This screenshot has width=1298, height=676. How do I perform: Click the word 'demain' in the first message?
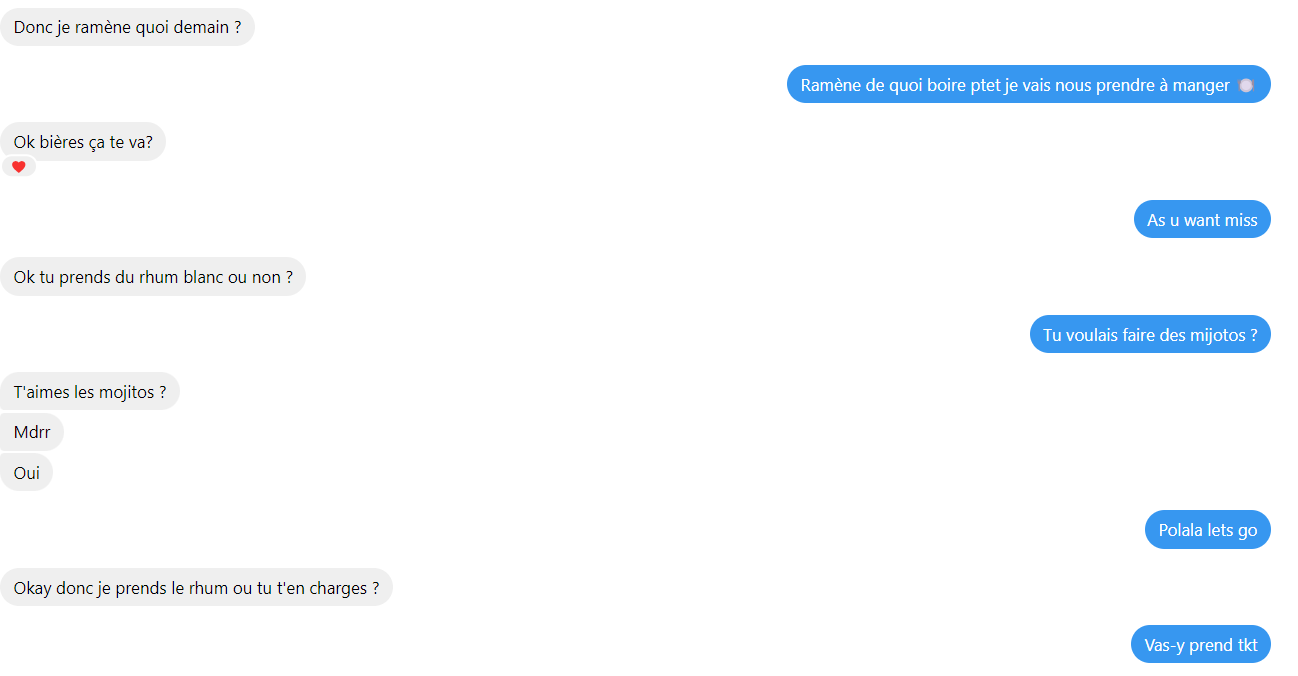click(202, 27)
